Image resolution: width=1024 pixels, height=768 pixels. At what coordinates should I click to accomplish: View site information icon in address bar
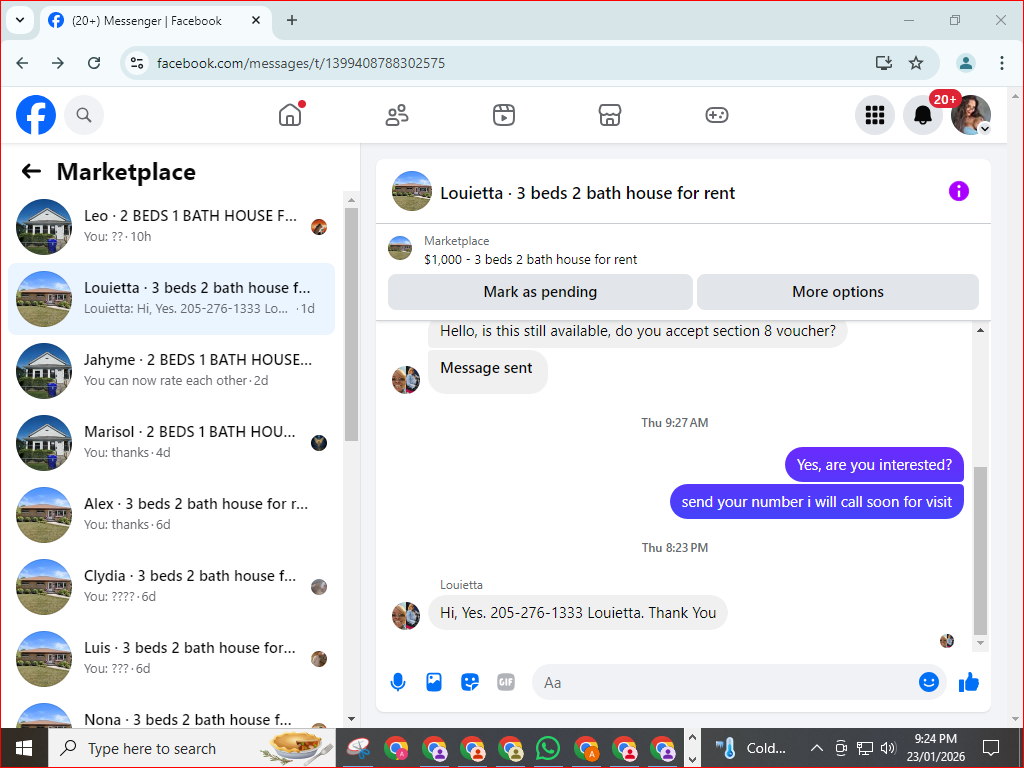tap(136, 63)
